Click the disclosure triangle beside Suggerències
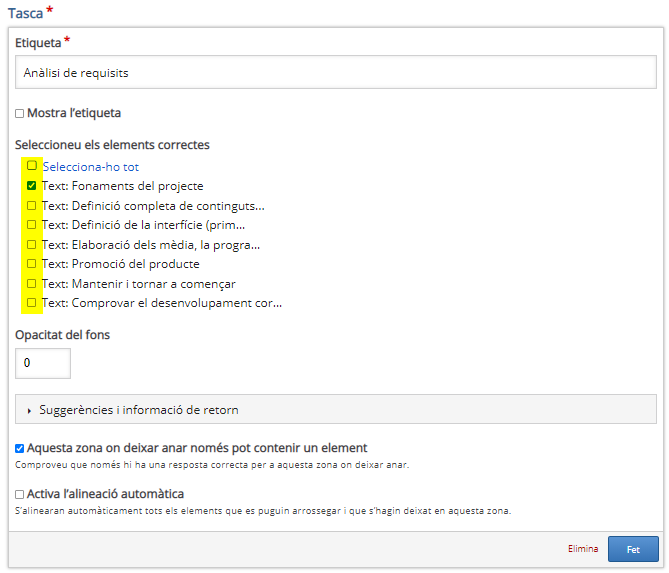Viewport: 669px width, 573px height. [x=29, y=411]
